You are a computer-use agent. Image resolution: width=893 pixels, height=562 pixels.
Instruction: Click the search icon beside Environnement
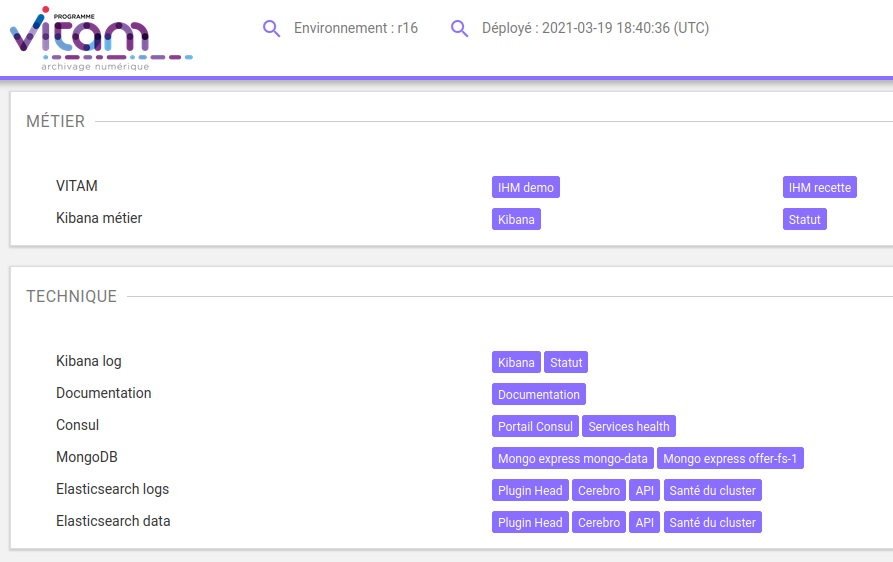coord(271,29)
